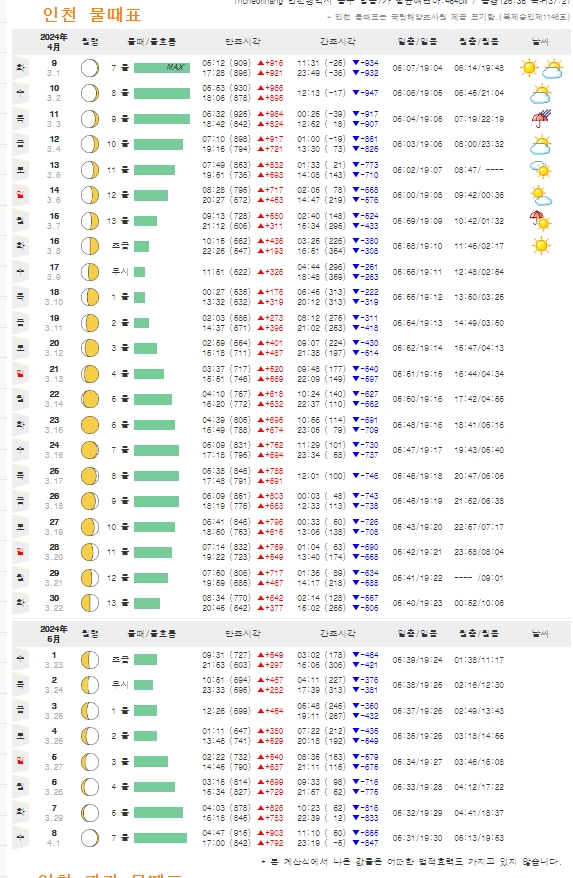Click sunrise/sunset time 05:39/19:24
This screenshot has width=573, height=878.
[417, 660]
